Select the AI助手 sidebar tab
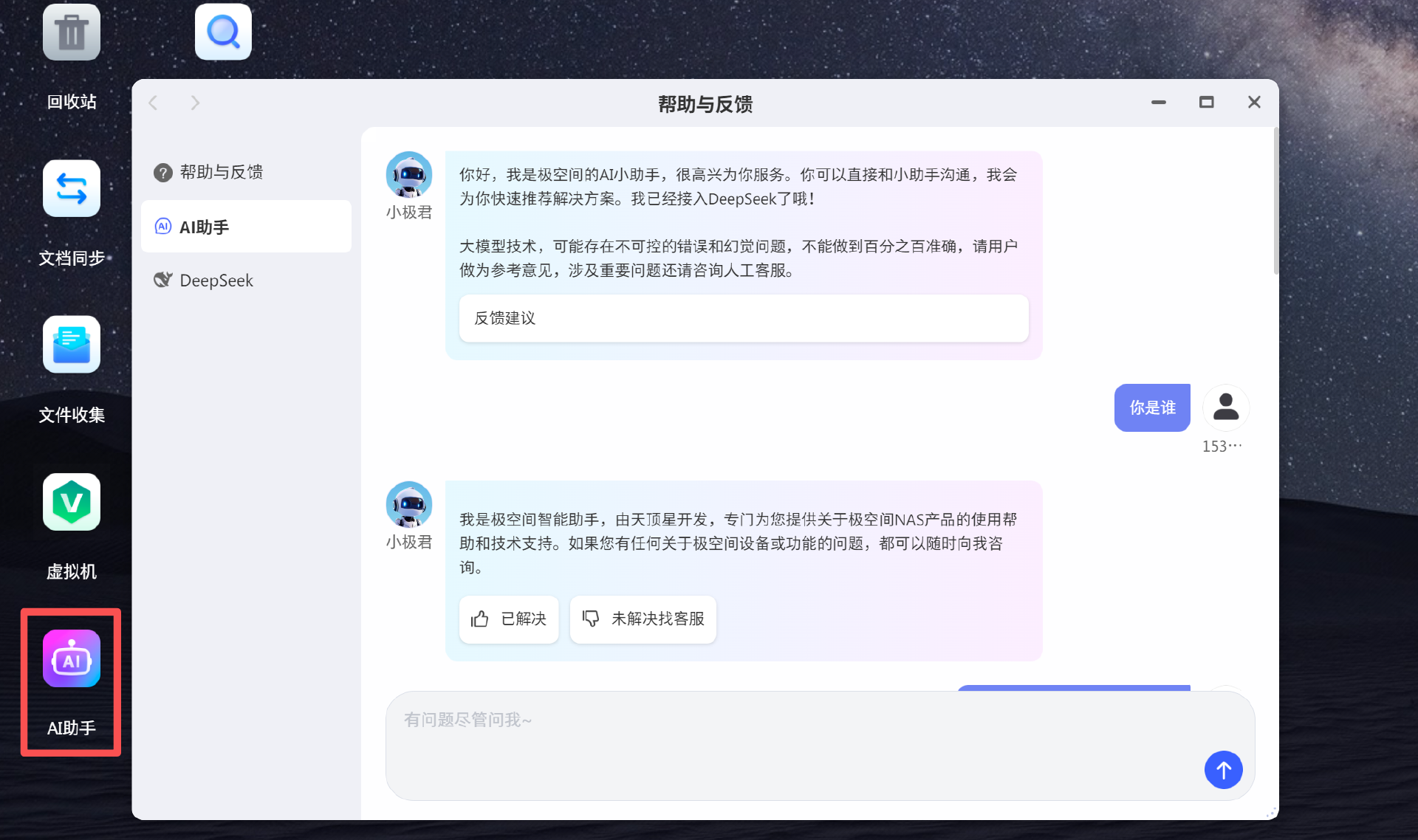 pyautogui.click(x=246, y=227)
